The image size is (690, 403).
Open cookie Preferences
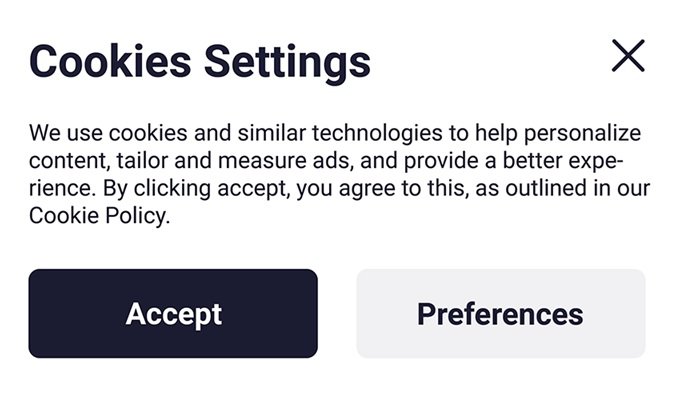click(x=500, y=313)
